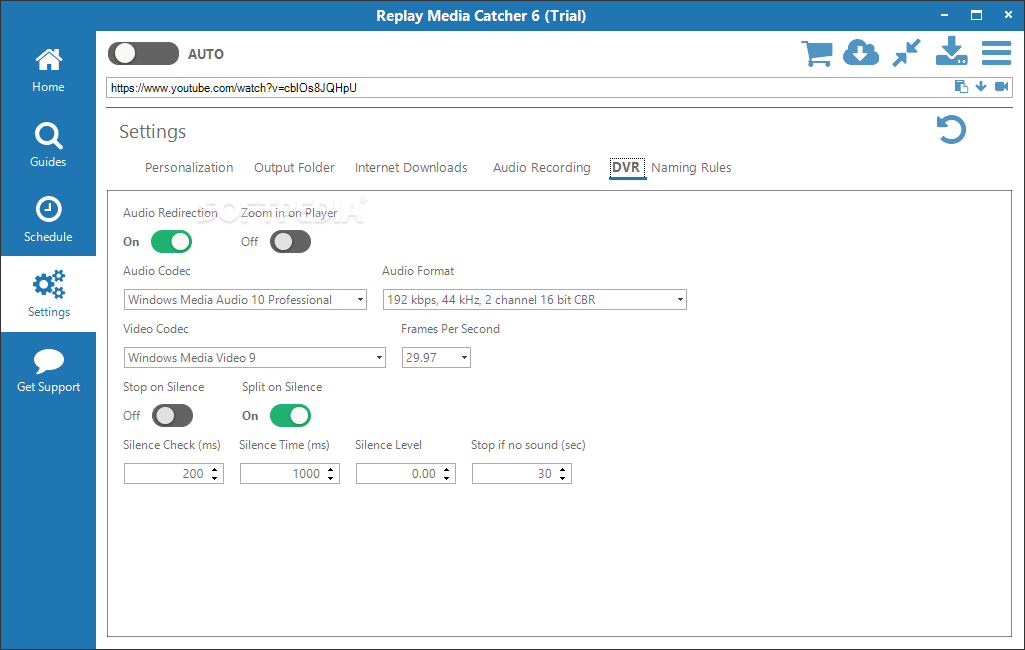The width and height of the screenshot is (1025, 650).
Task: Turn off Split on Silence
Action: (290, 416)
